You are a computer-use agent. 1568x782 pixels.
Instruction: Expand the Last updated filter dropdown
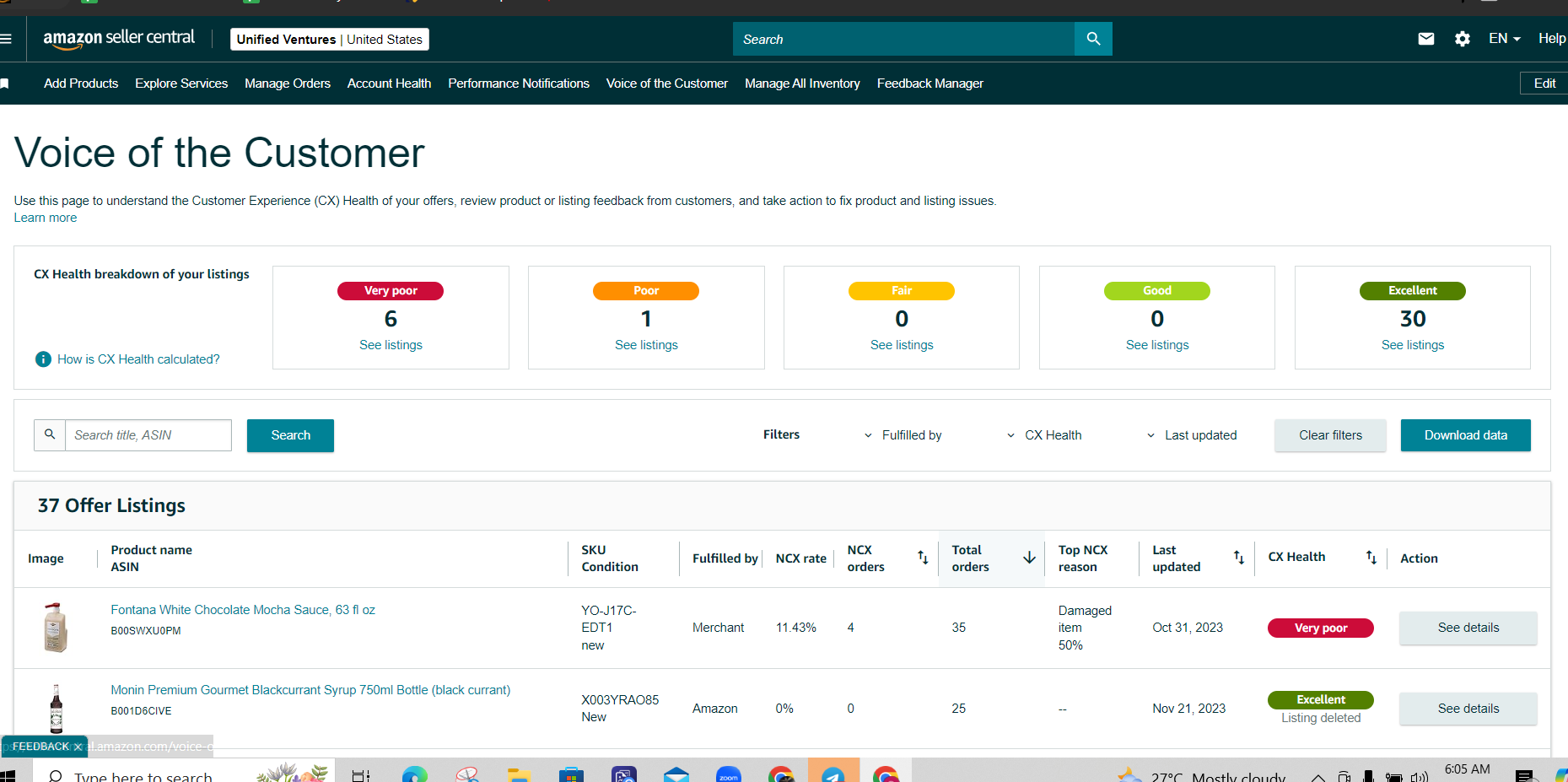pyautogui.click(x=1191, y=435)
